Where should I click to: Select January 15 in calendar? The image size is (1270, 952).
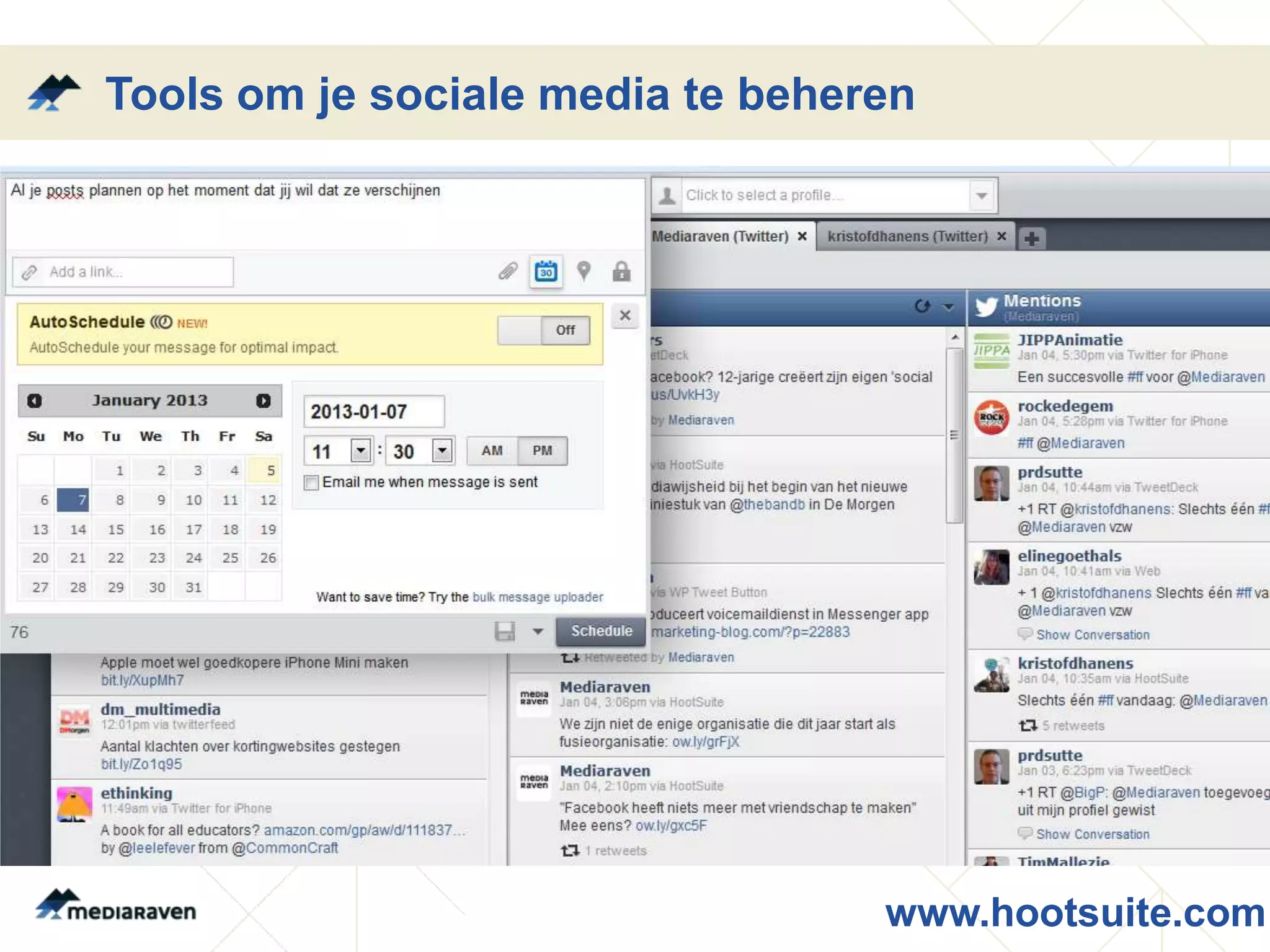click(112, 529)
